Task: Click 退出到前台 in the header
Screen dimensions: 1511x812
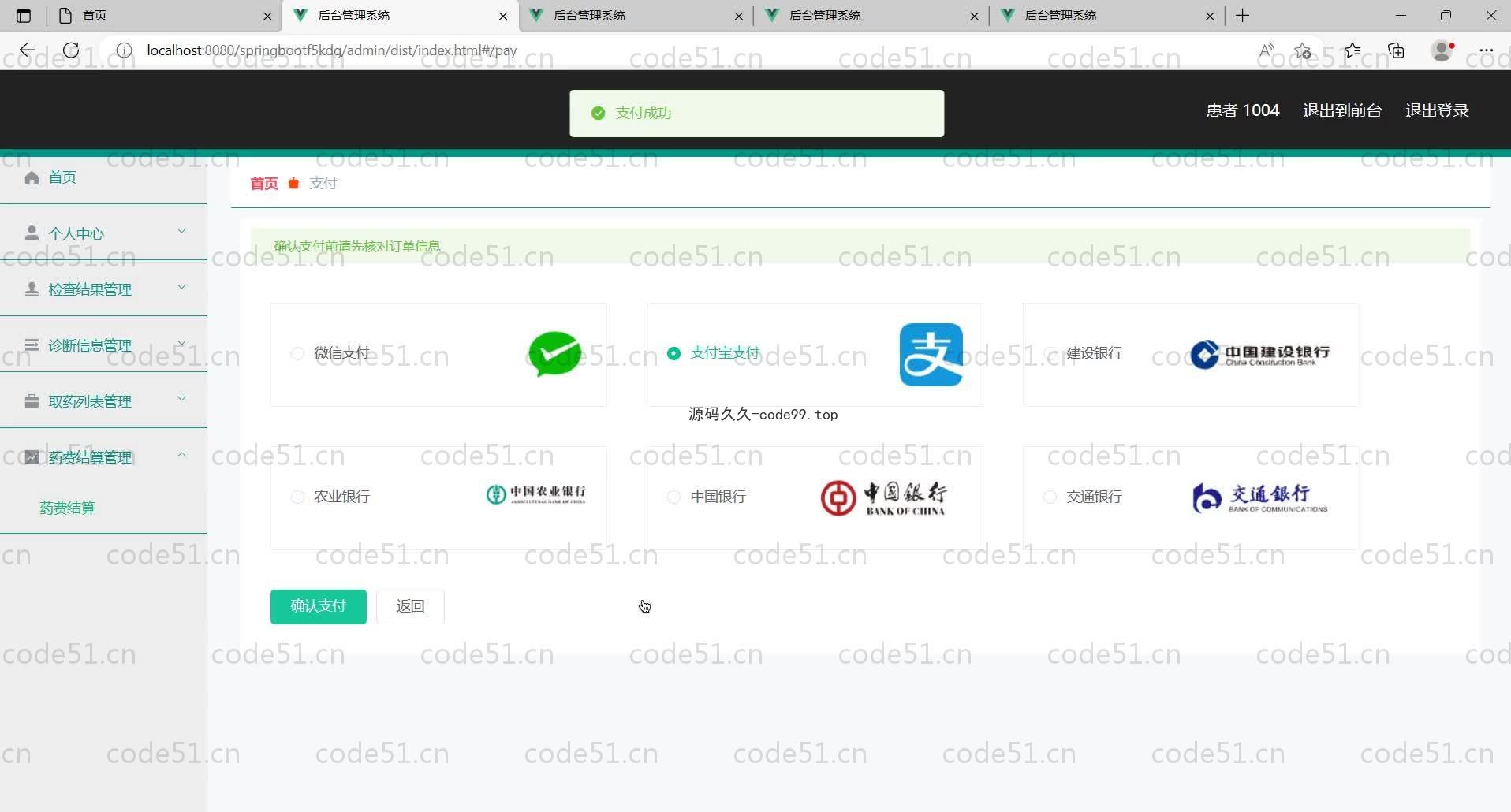Action: 1342,111
